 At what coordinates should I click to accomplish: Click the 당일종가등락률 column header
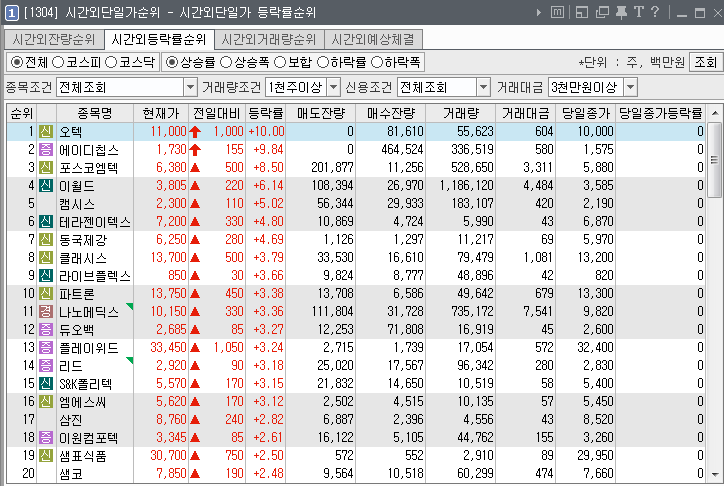tap(661, 113)
